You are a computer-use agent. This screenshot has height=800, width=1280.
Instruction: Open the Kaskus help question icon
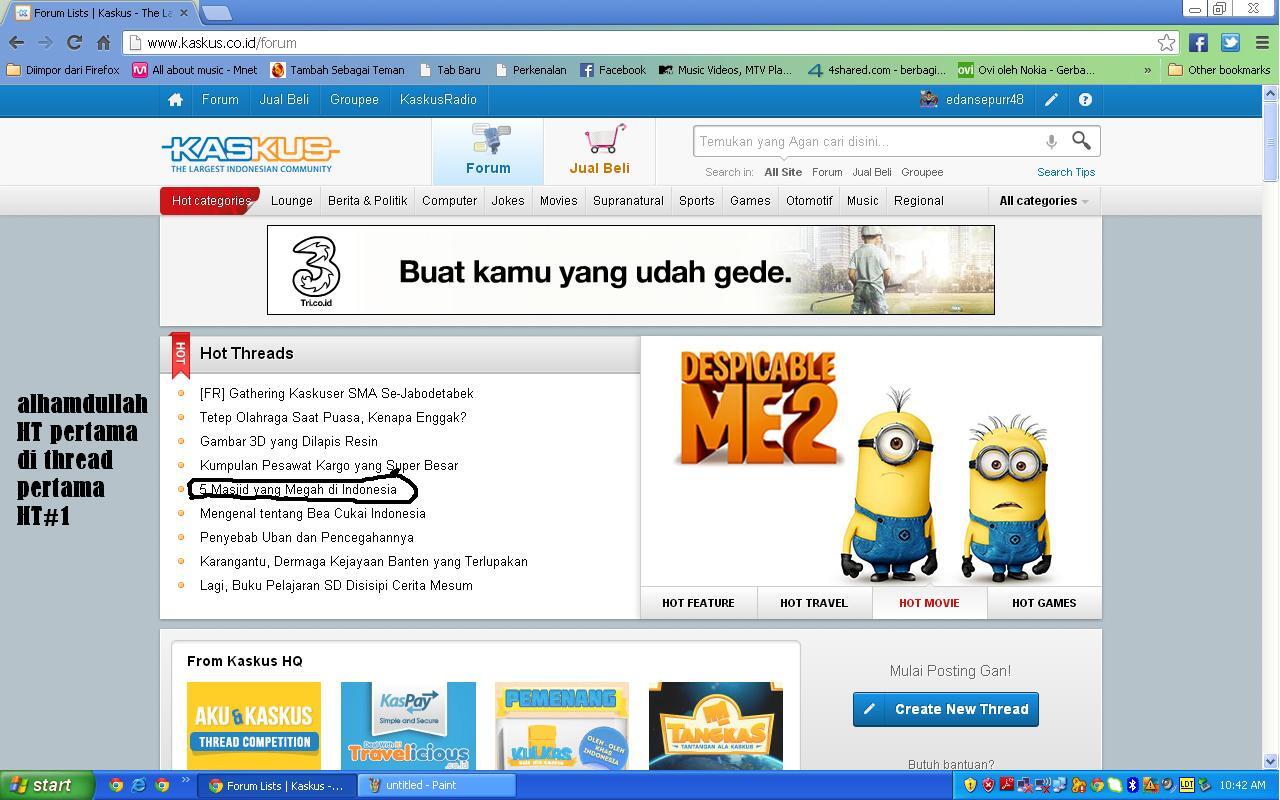[x=1085, y=100]
